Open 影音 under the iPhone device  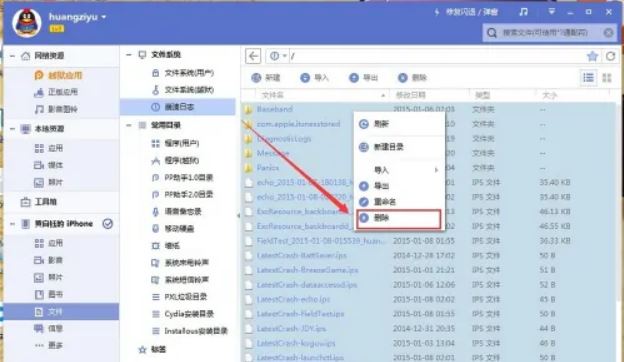49,260
